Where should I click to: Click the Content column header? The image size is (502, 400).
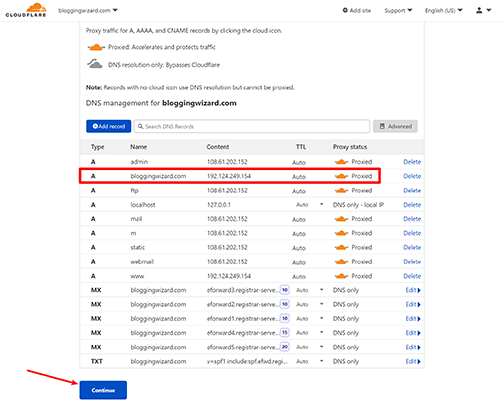click(218, 147)
